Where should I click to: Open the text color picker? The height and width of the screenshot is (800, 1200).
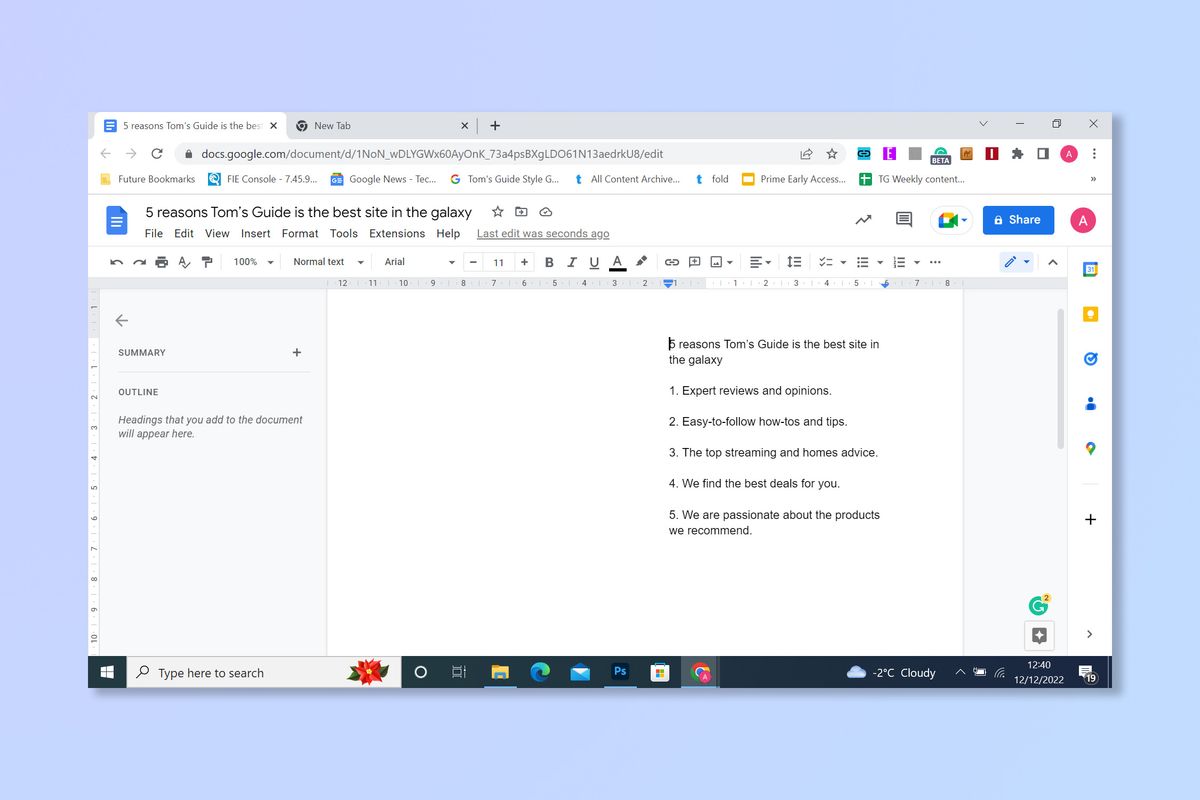tap(617, 261)
